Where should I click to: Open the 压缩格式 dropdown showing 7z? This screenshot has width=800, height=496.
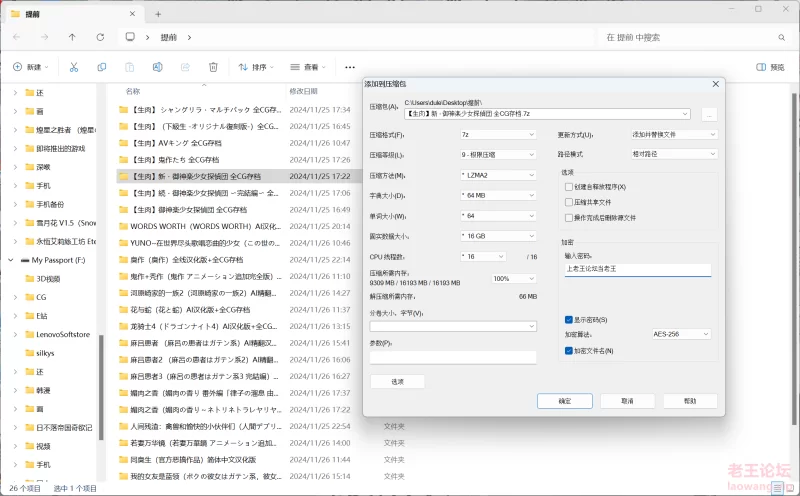click(497, 134)
